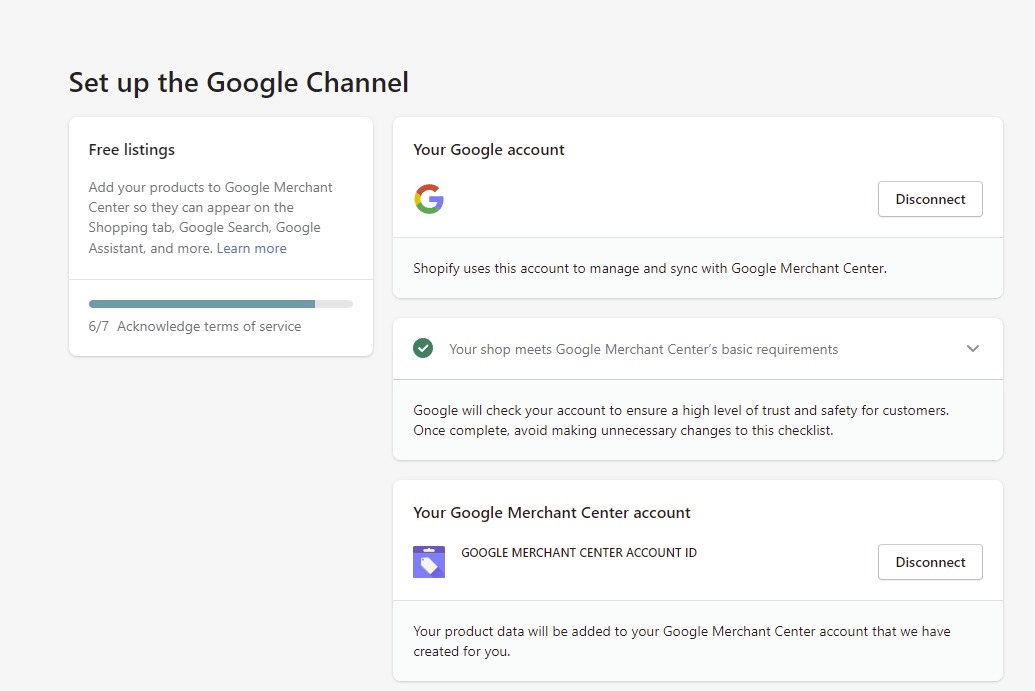The height and width of the screenshot is (691, 1035).
Task: Click "Your Google account" heading
Action: click(489, 150)
